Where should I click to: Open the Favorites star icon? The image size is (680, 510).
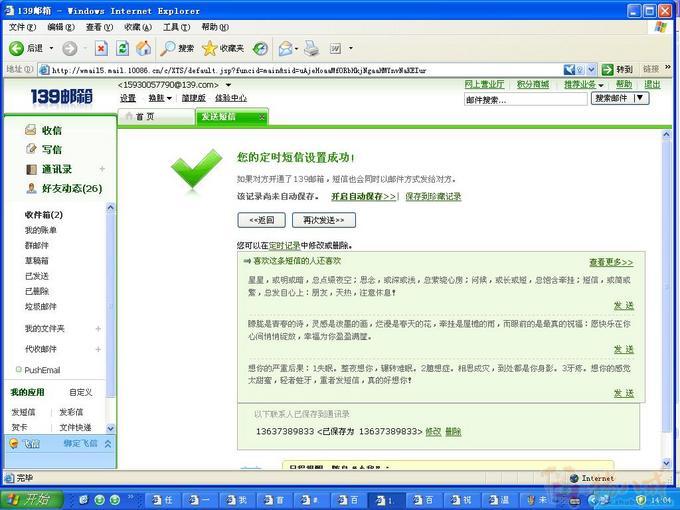tap(209, 48)
